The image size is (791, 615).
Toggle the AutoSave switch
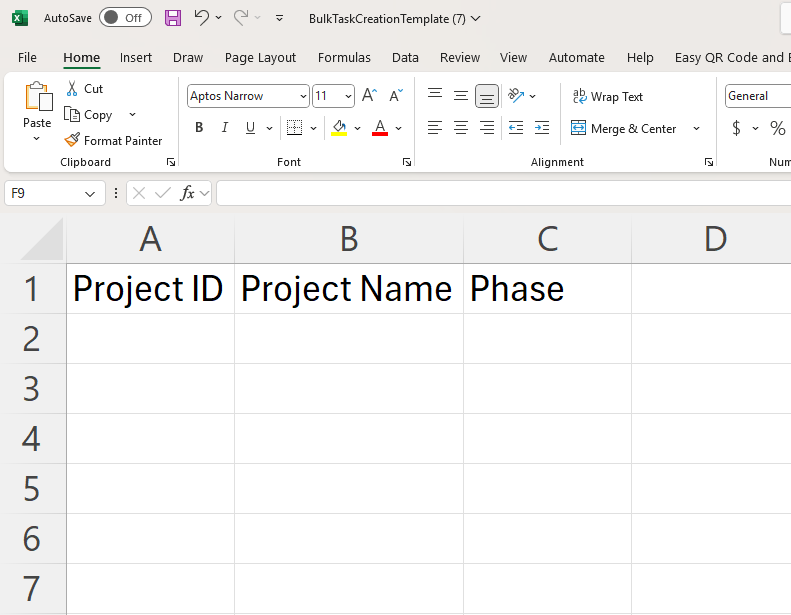pyautogui.click(x=125, y=18)
